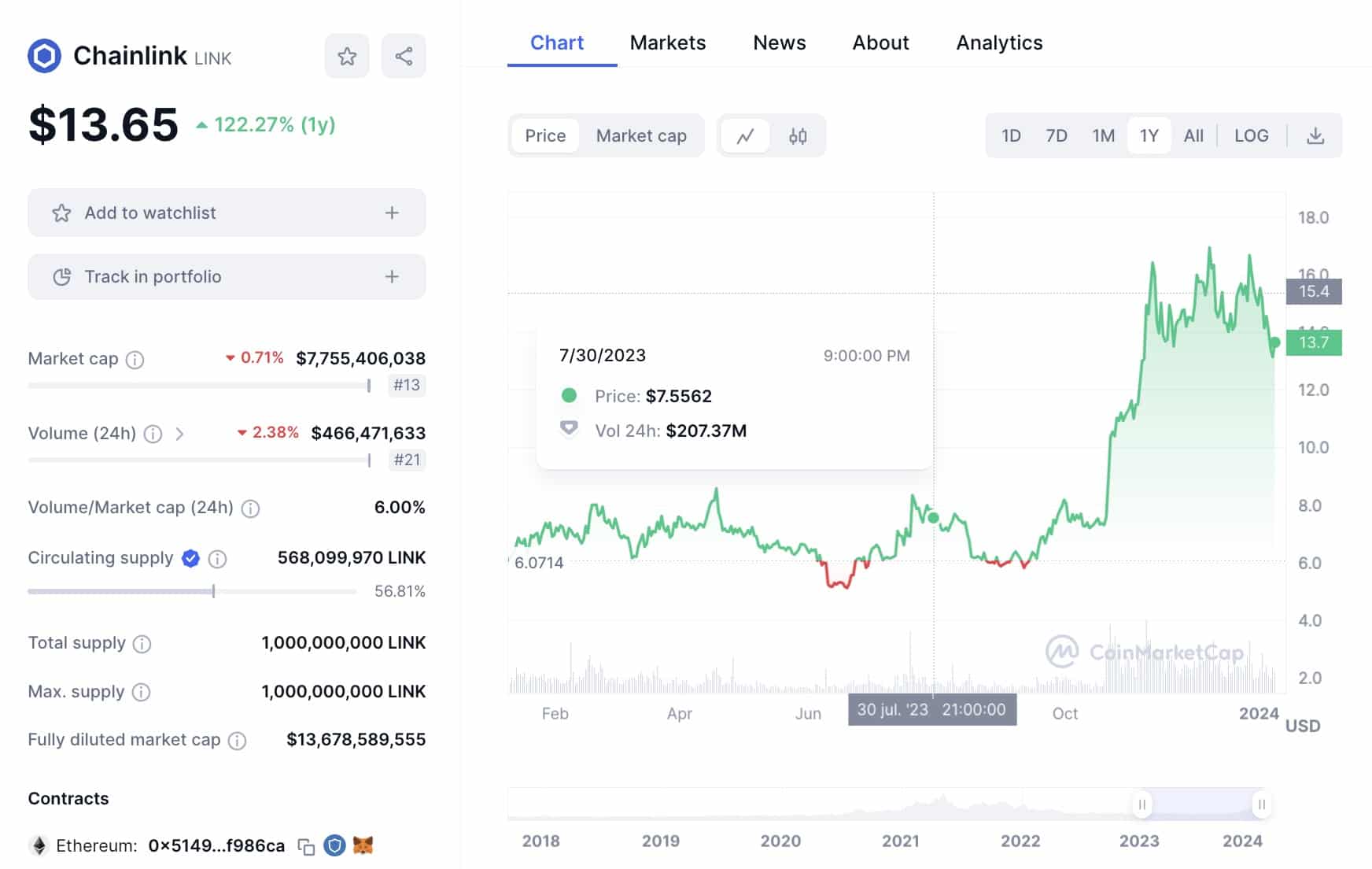Screen dimensions: 1372x869
Task: Open Volume (24h) info icon
Action: 153,434
